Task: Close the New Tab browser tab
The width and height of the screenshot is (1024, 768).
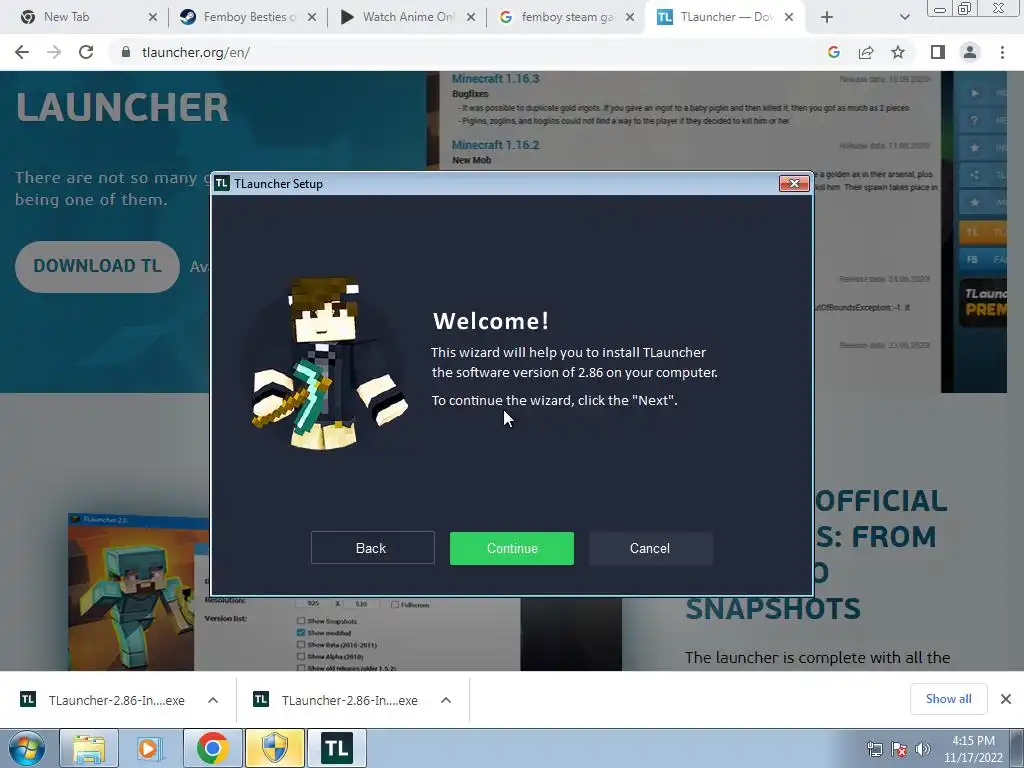Action: point(153,17)
